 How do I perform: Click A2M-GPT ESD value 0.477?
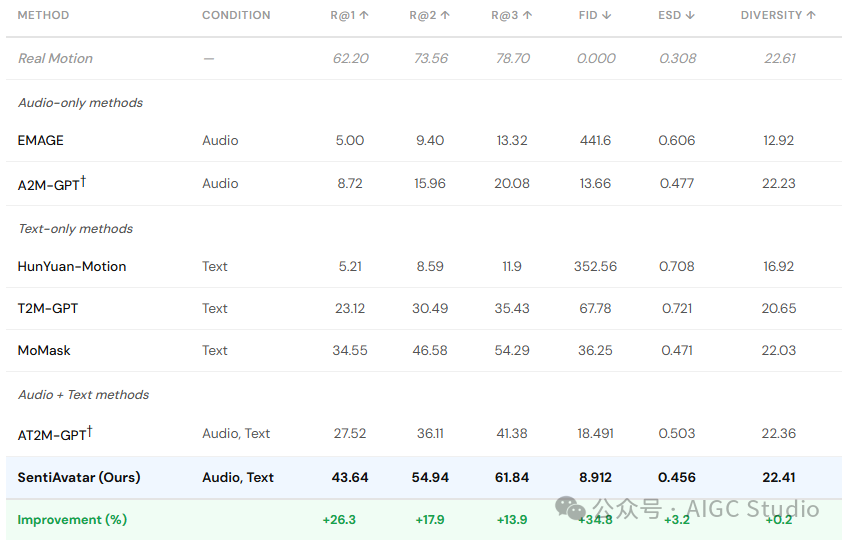pyautogui.click(x=677, y=184)
